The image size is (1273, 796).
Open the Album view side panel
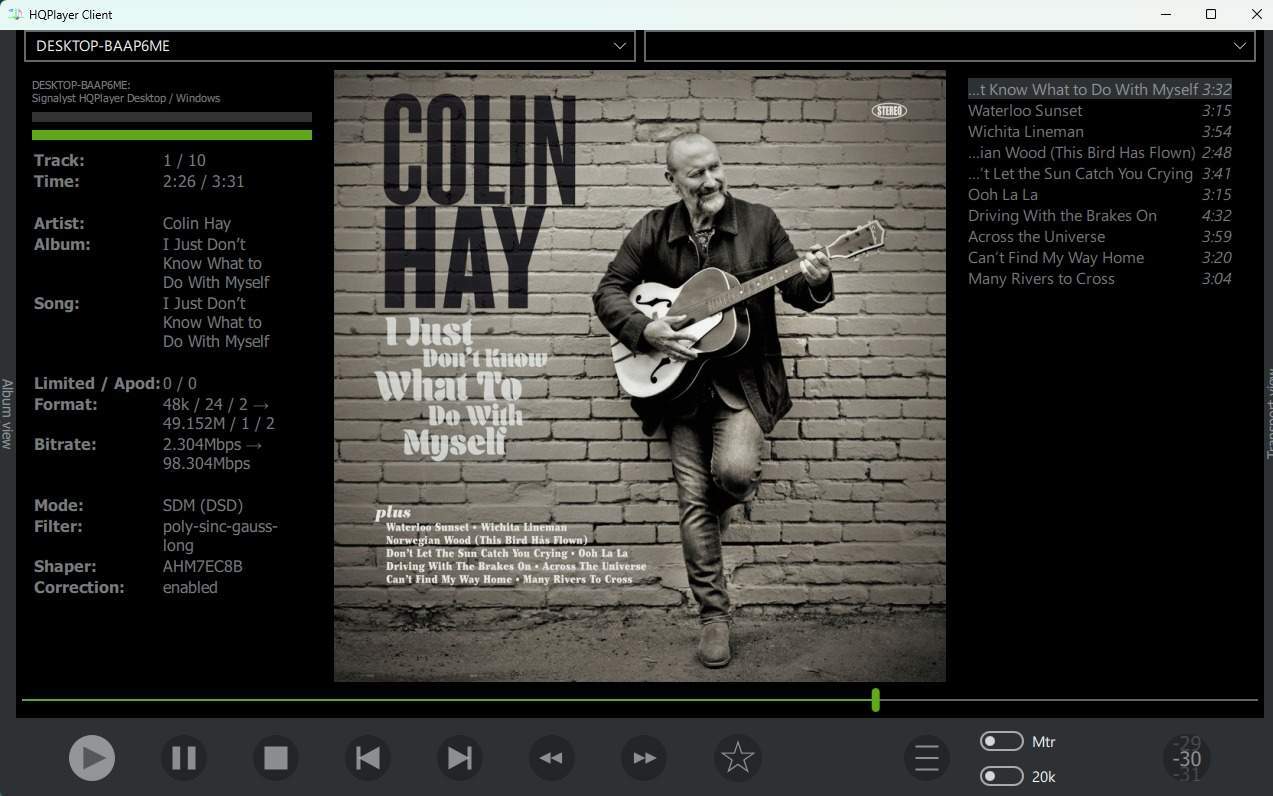click(7, 413)
